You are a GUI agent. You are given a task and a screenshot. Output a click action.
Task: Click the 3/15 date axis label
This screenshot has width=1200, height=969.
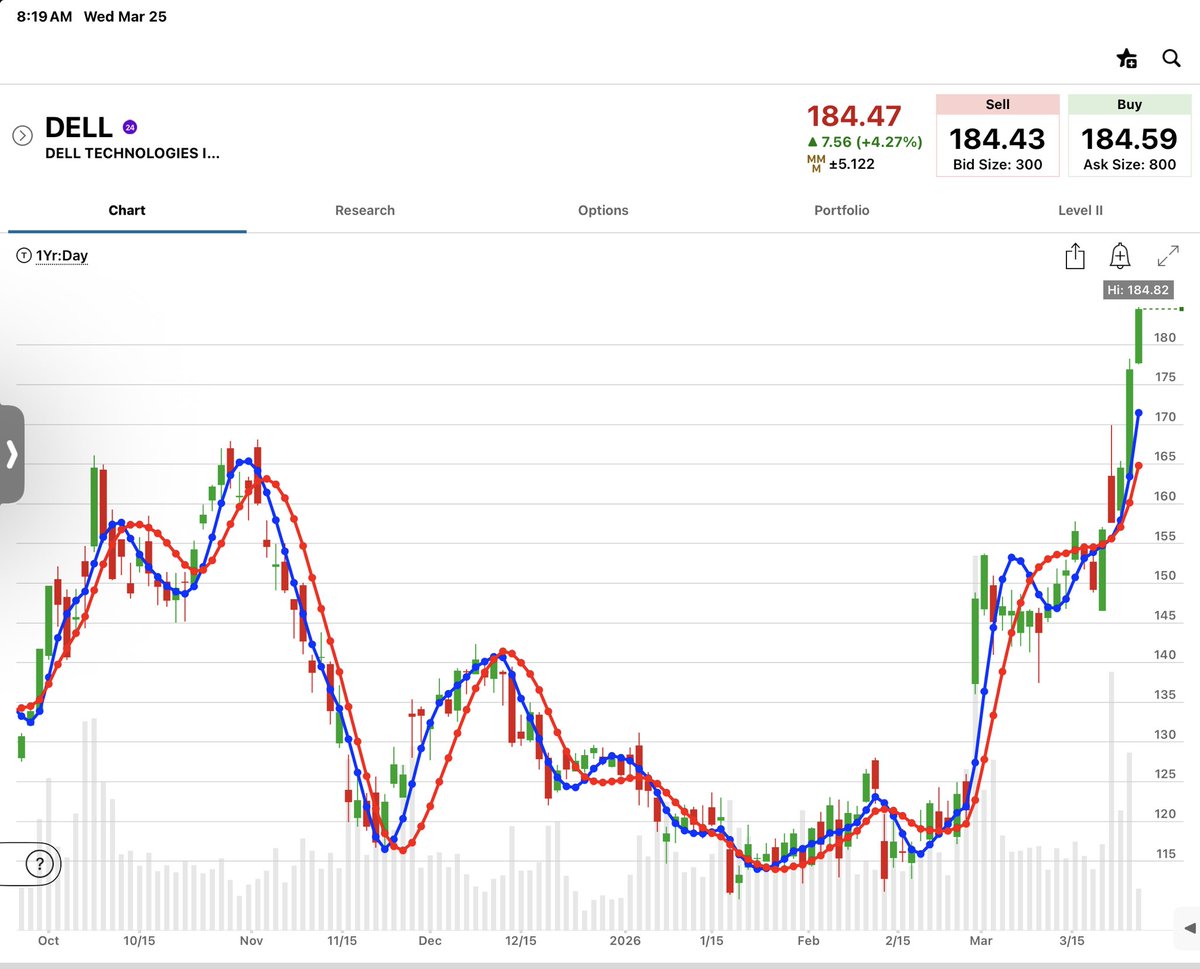1072,941
